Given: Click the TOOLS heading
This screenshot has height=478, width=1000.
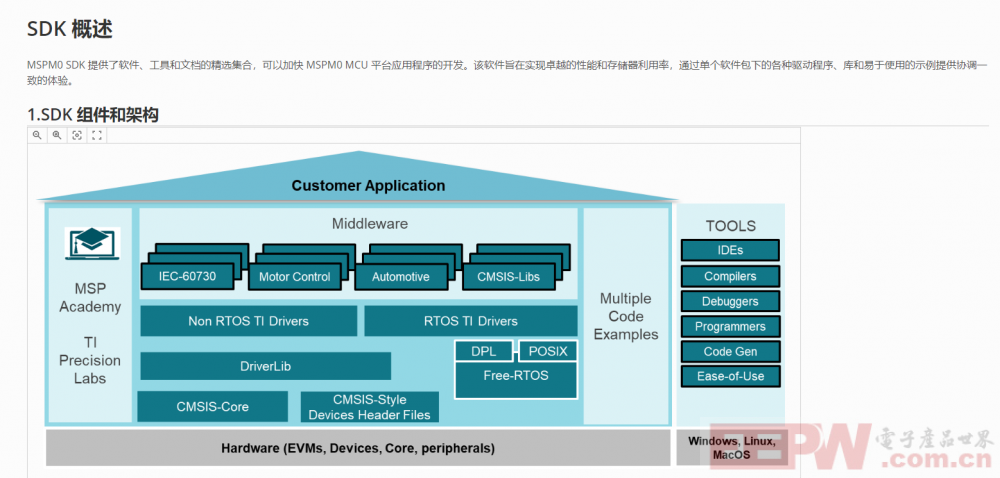Looking at the screenshot, I should [x=730, y=226].
